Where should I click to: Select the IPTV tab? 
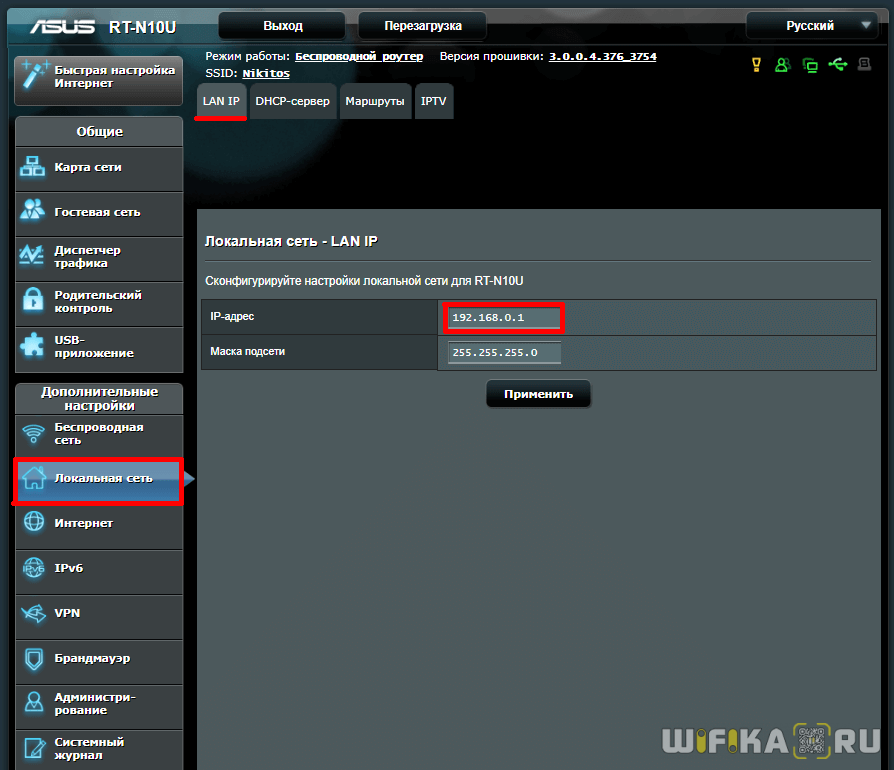tap(434, 101)
